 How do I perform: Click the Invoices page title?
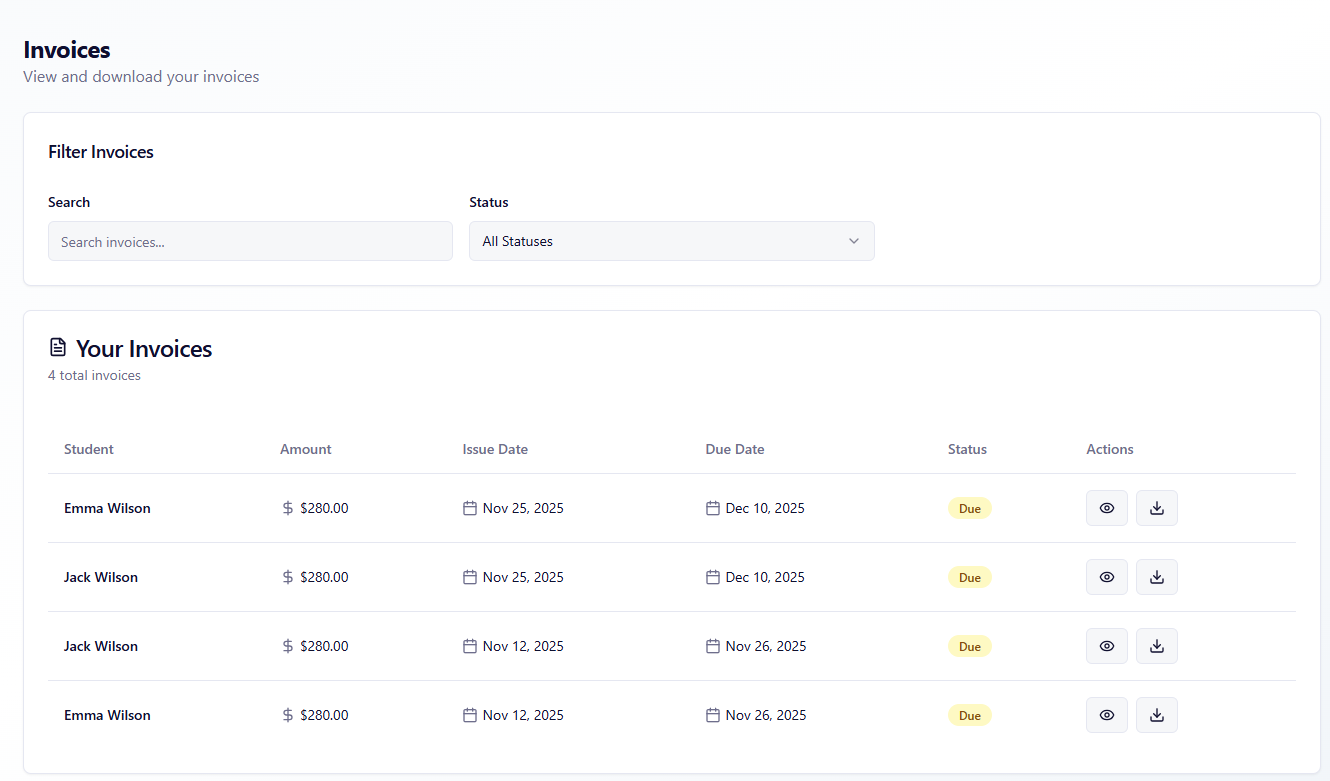pyautogui.click(x=66, y=49)
